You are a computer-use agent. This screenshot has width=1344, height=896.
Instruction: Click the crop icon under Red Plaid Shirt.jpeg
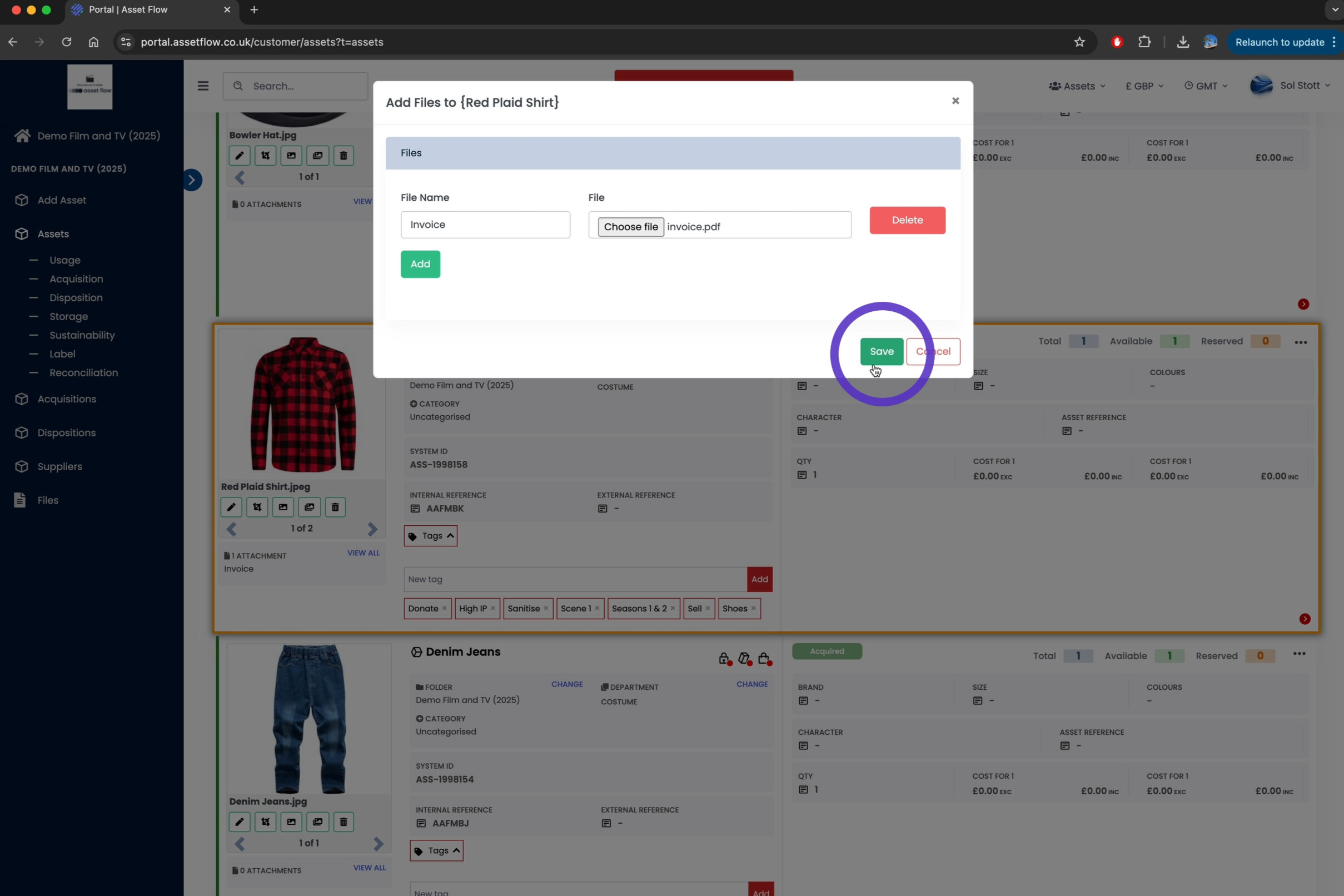257,507
